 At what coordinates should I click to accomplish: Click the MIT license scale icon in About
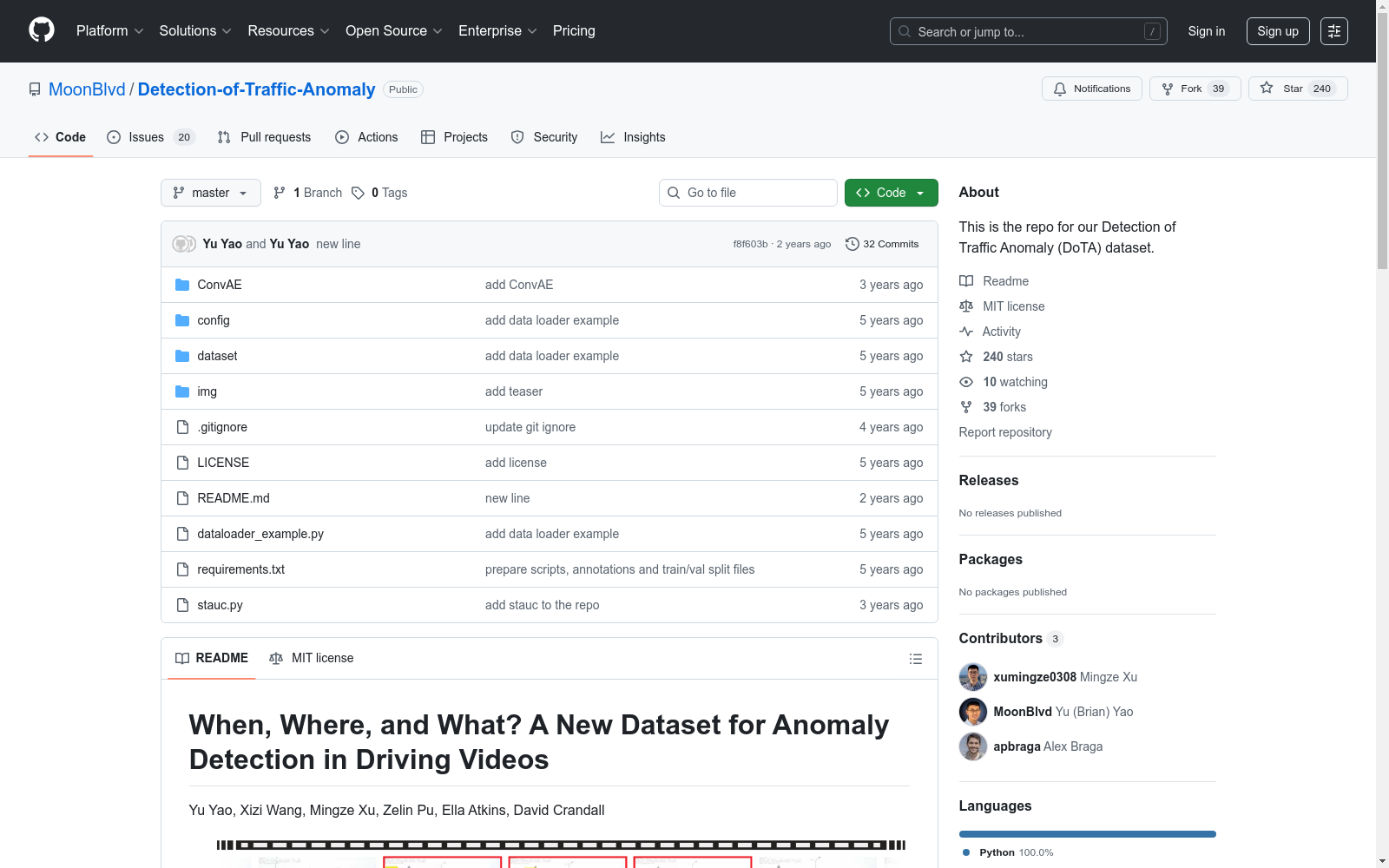pos(966,306)
